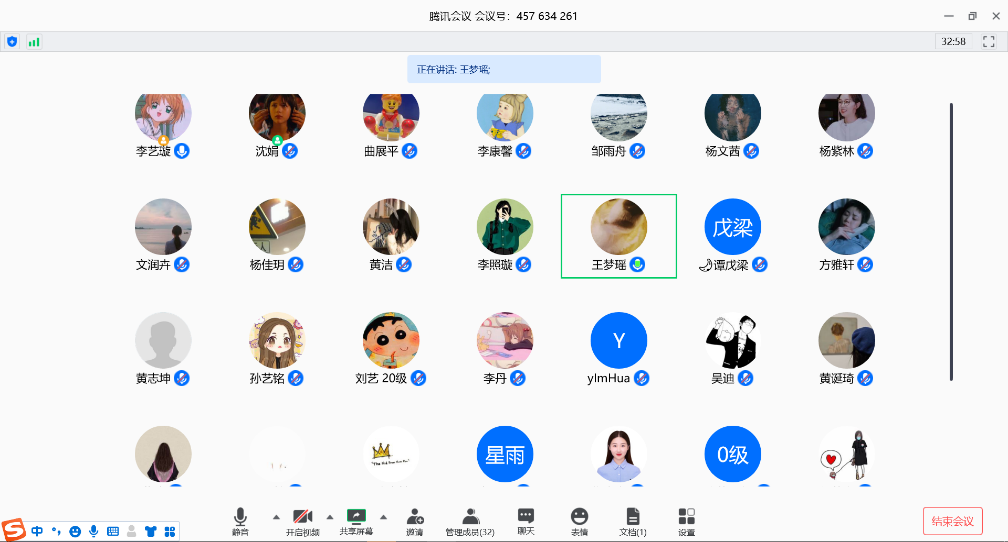Expand camera video options arrow
Viewport: 1008px width, 542px height.
click(330, 516)
